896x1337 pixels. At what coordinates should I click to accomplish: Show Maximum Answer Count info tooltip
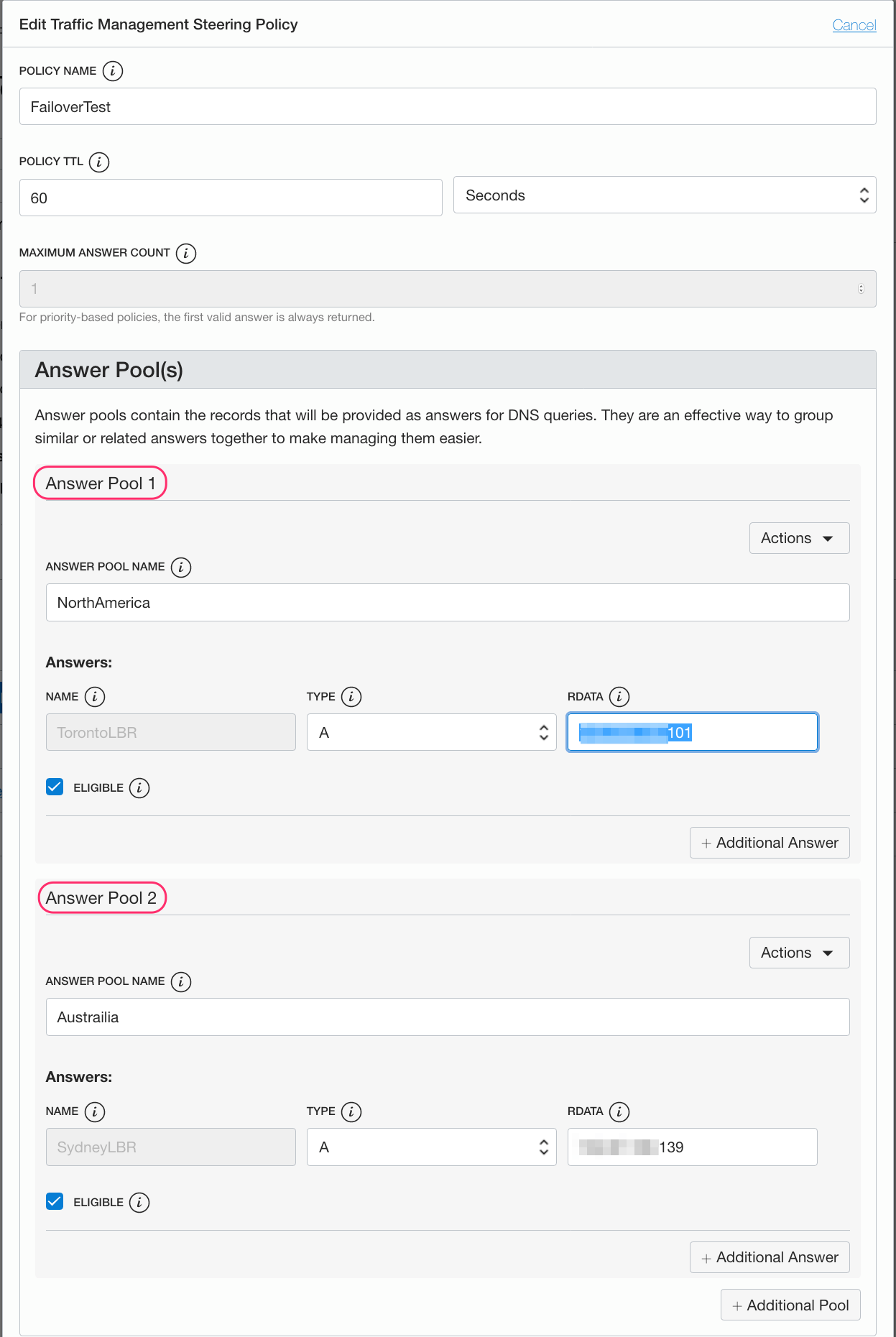[186, 254]
